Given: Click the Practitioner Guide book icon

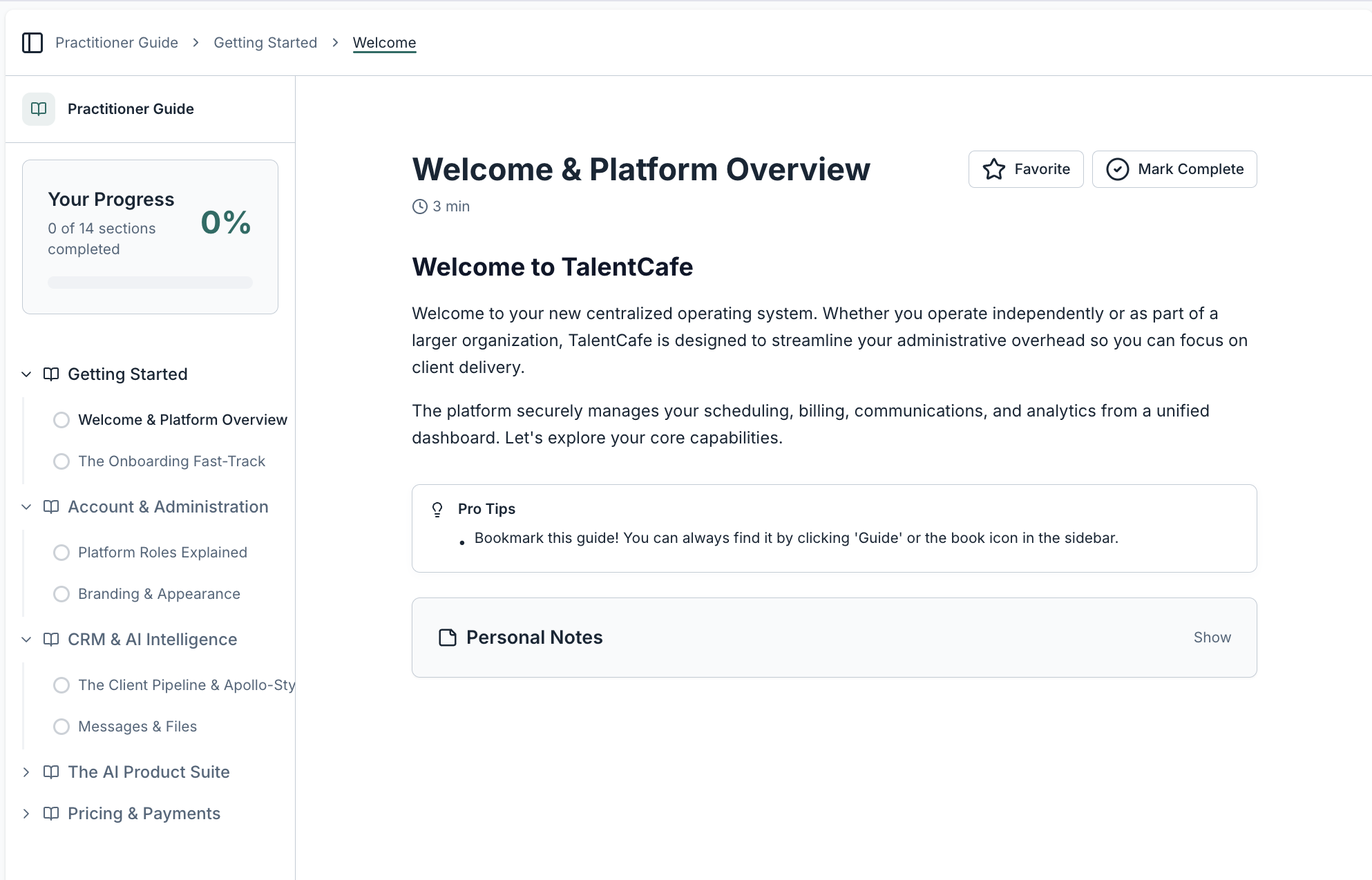Looking at the screenshot, I should click(x=39, y=109).
